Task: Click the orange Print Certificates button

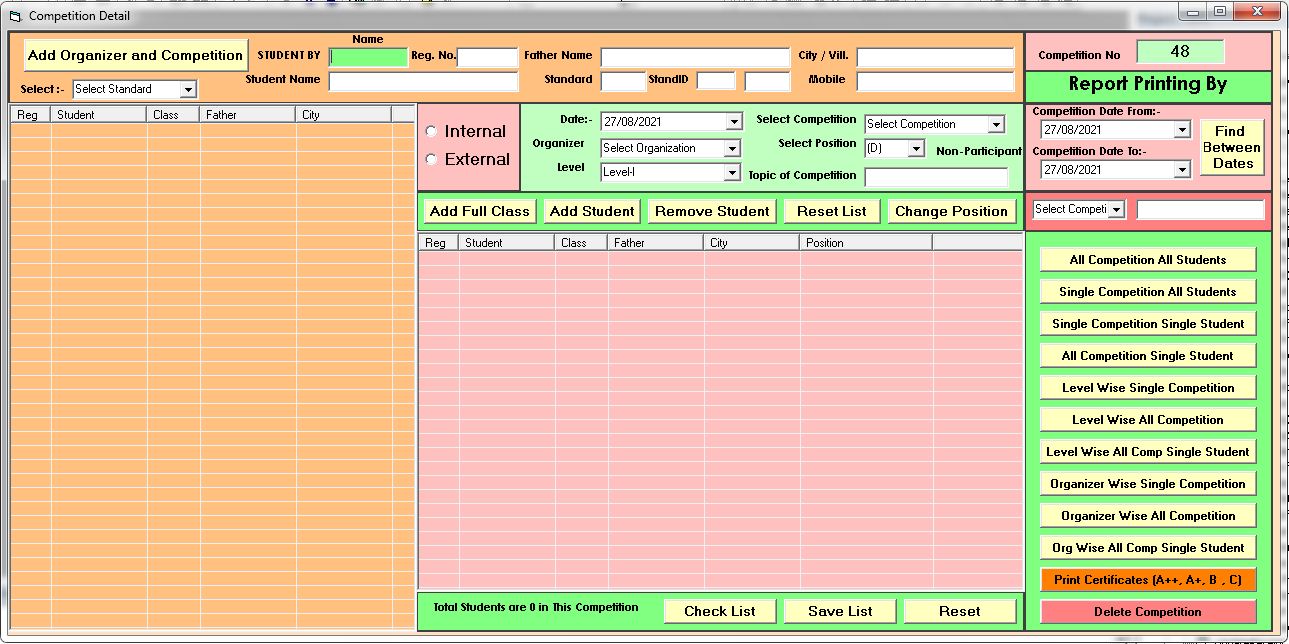Action: 1147,580
